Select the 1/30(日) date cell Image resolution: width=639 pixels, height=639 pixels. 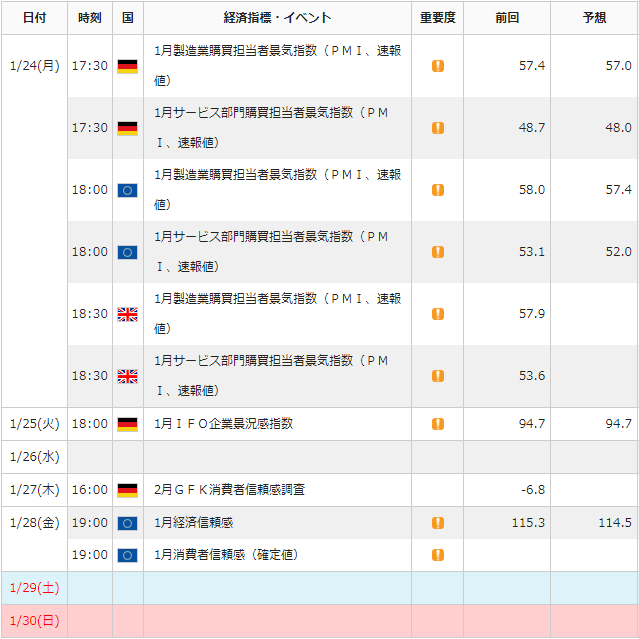pos(35,621)
